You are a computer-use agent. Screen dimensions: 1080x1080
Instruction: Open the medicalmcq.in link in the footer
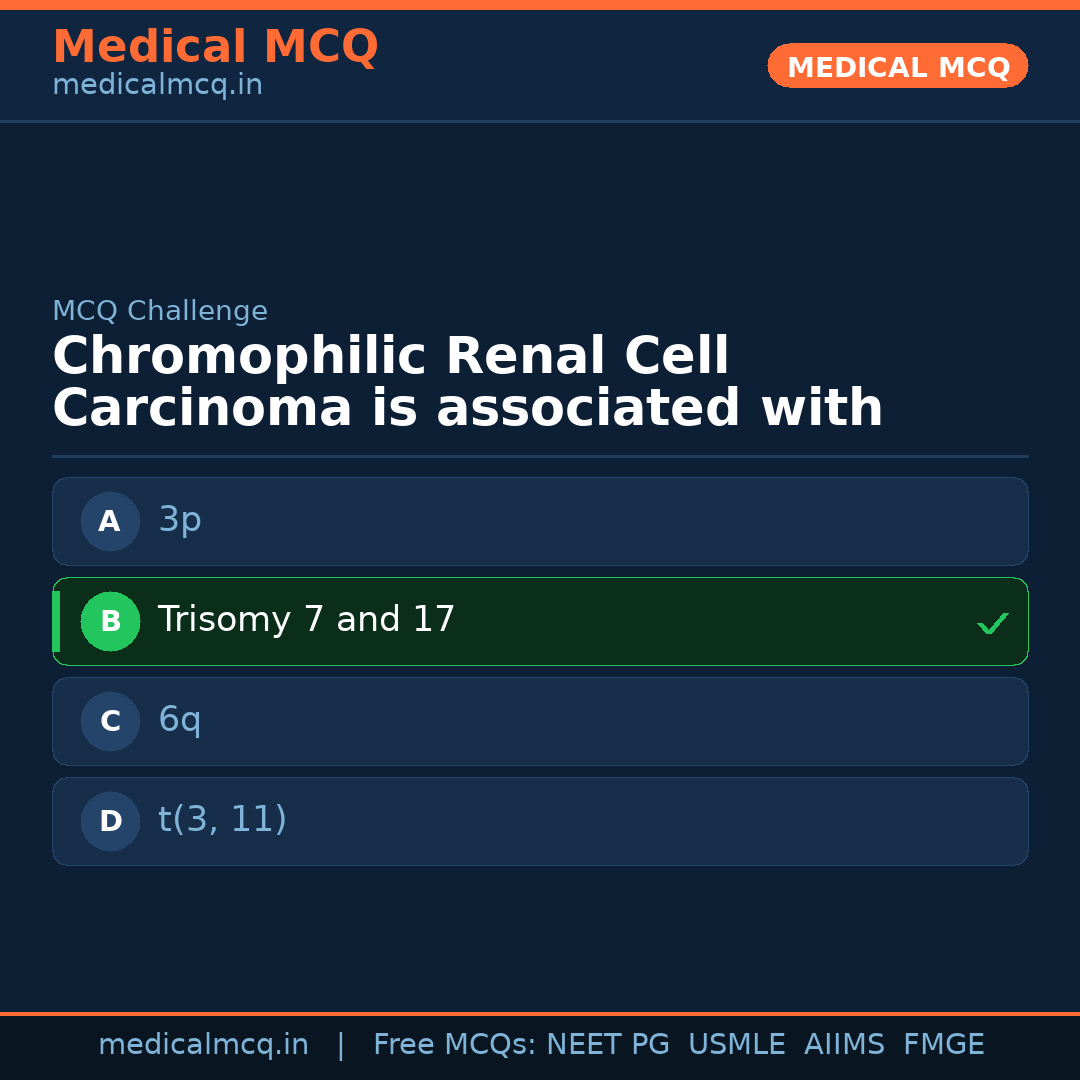(203, 1045)
